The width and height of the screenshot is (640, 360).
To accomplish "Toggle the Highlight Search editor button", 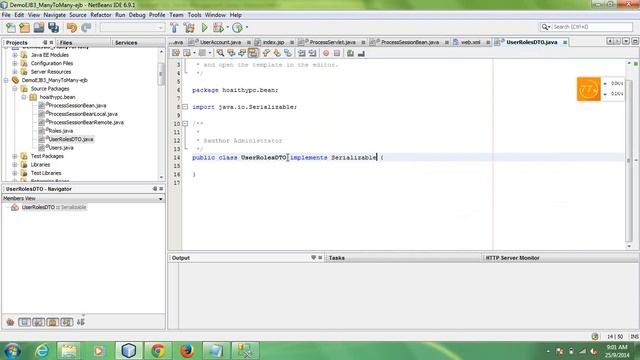I will [x=253, y=53].
